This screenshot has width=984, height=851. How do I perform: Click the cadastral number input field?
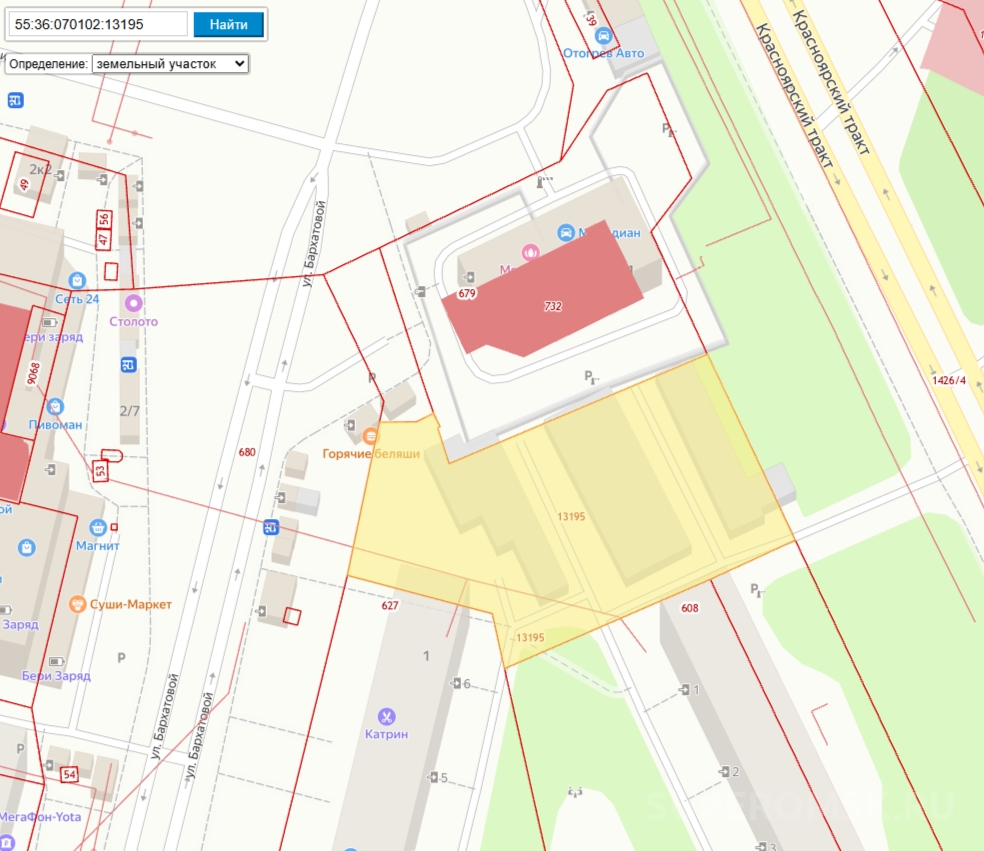pos(98,24)
